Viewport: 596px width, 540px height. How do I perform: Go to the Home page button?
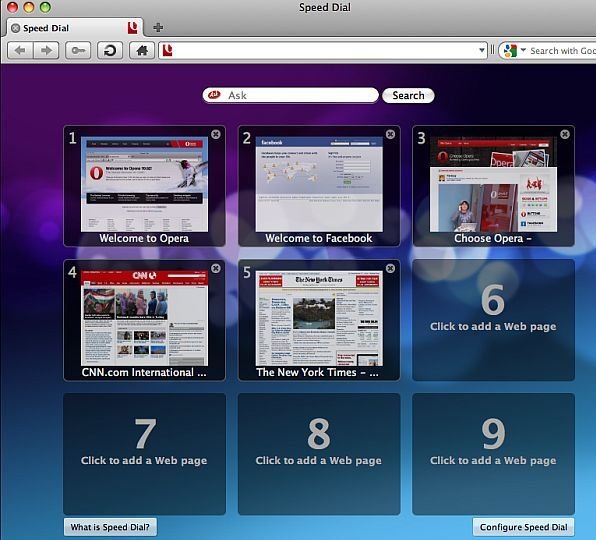click(142, 51)
